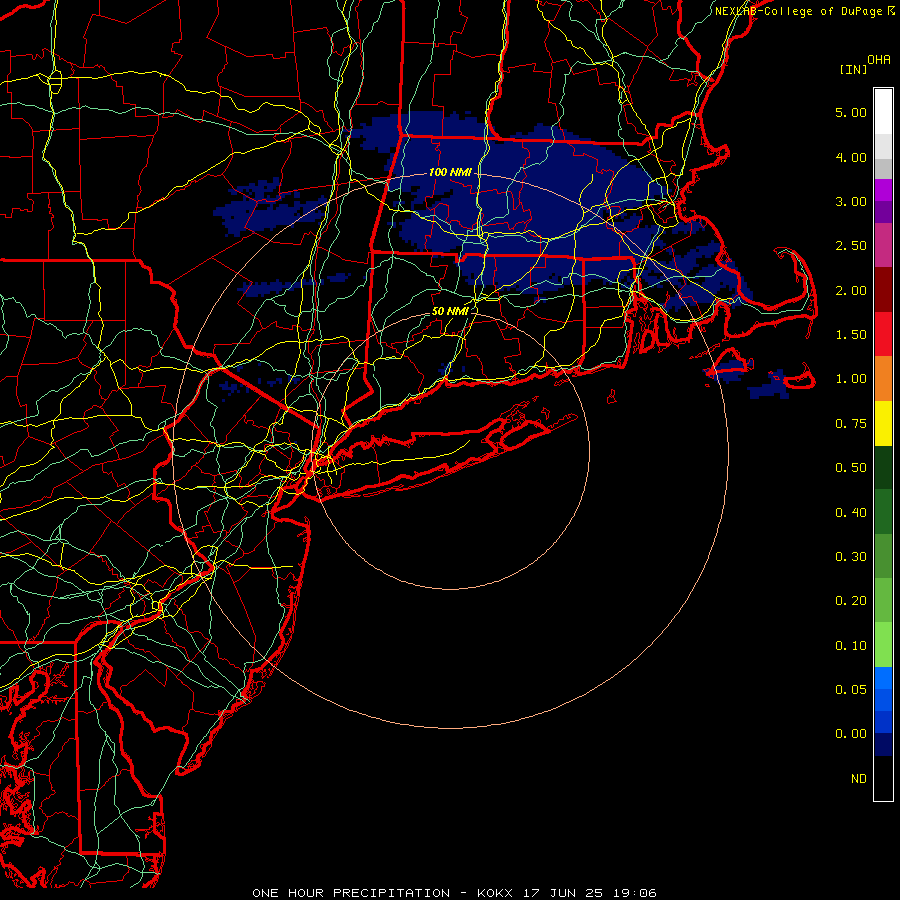Click the yellow 0.75 inch legend swatch

coord(883,423)
